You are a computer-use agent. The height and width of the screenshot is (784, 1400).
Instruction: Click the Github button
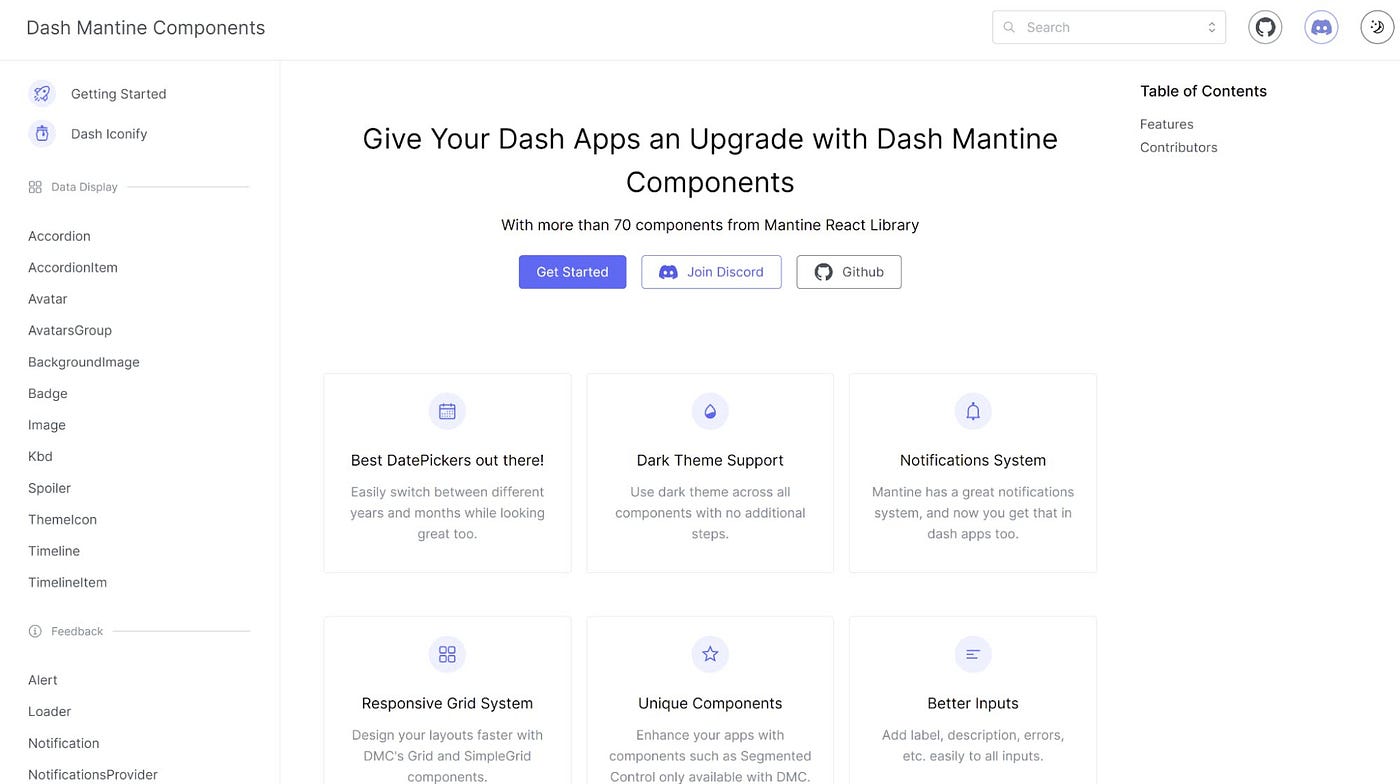849,272
